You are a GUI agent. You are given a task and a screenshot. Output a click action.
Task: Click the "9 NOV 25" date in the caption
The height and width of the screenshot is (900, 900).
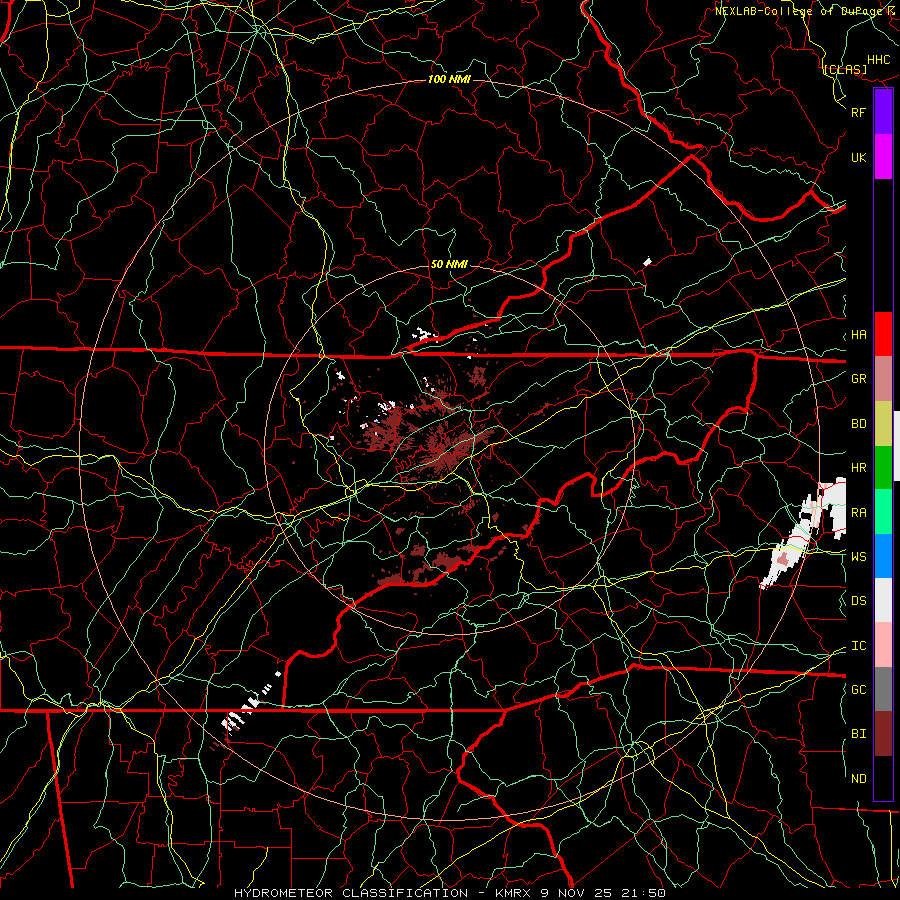click(x=575, y=893)
